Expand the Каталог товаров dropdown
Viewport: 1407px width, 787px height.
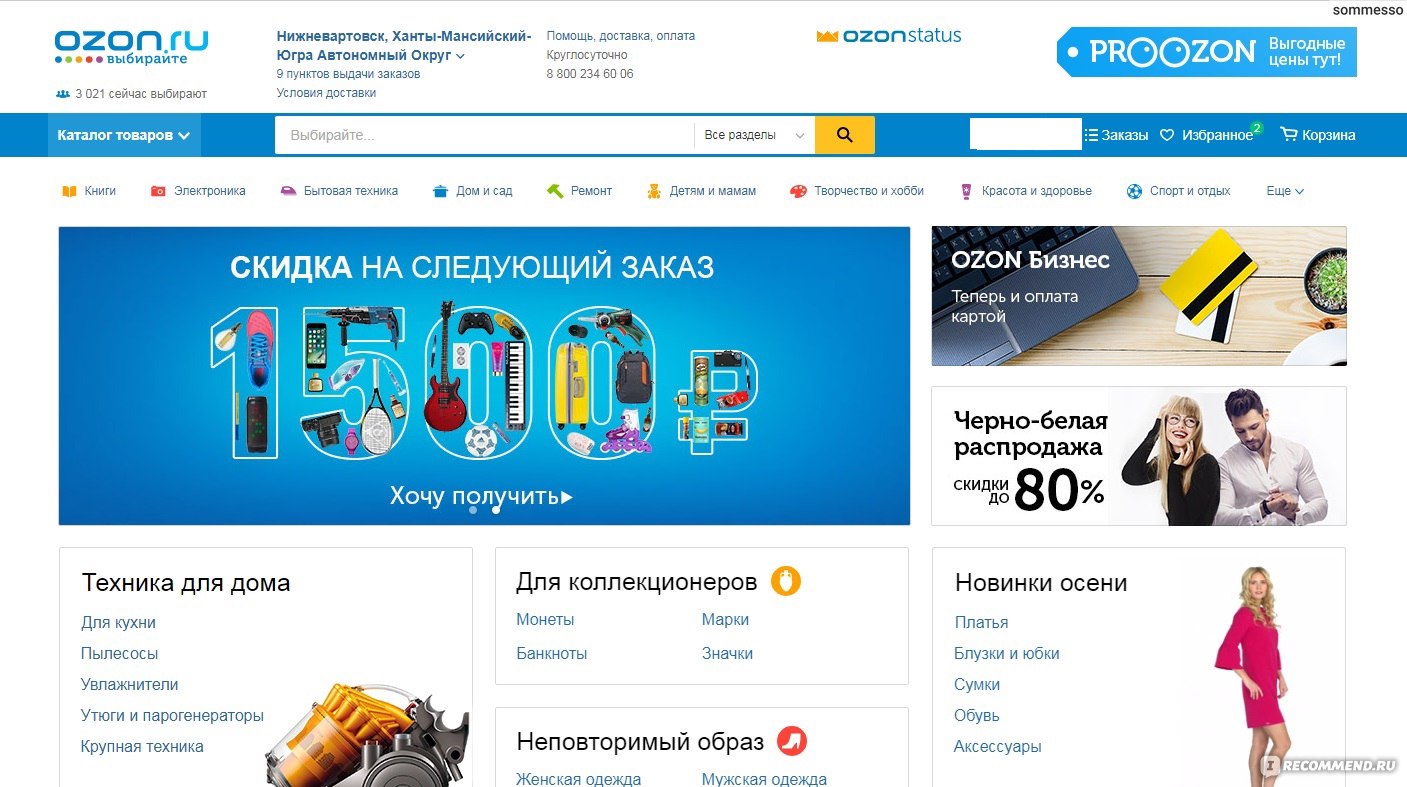[124, 135]
